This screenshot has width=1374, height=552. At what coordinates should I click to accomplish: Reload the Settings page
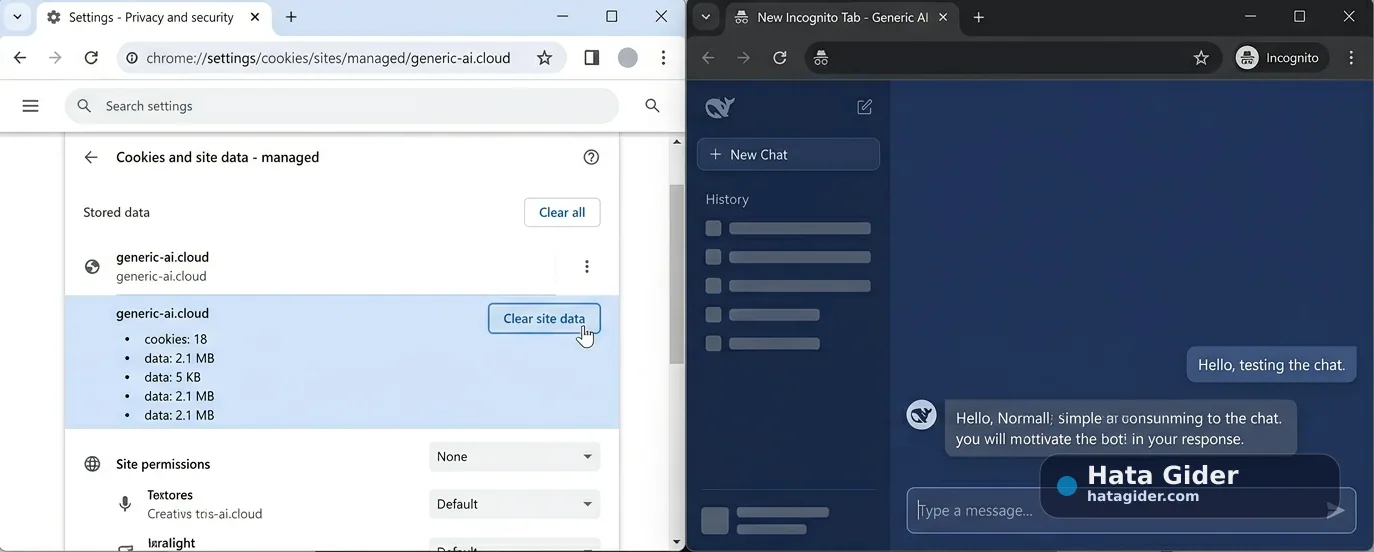pyautogui.click(x=91, y=58)
